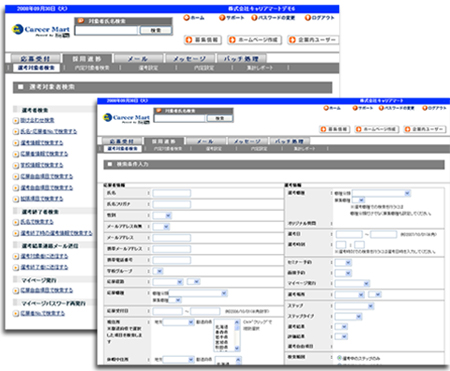The height and width of the screenshot is (371, 450).
Task: Click the bullet icon beside 掛け合わせ検索 link
Action: click(x=16, y=120)
